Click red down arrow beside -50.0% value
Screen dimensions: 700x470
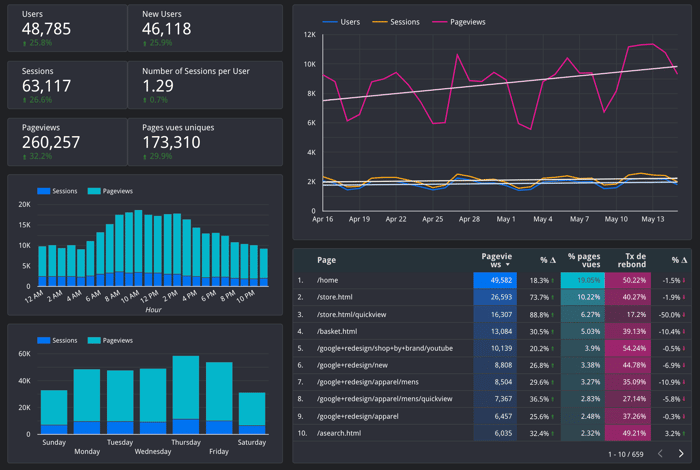684,315
